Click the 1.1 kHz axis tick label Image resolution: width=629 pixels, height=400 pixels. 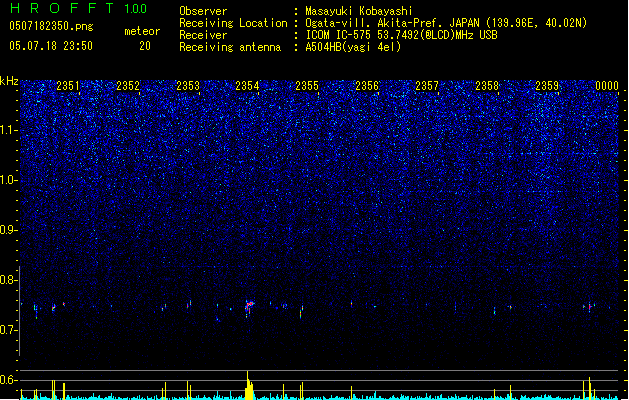tap(8, 130)
